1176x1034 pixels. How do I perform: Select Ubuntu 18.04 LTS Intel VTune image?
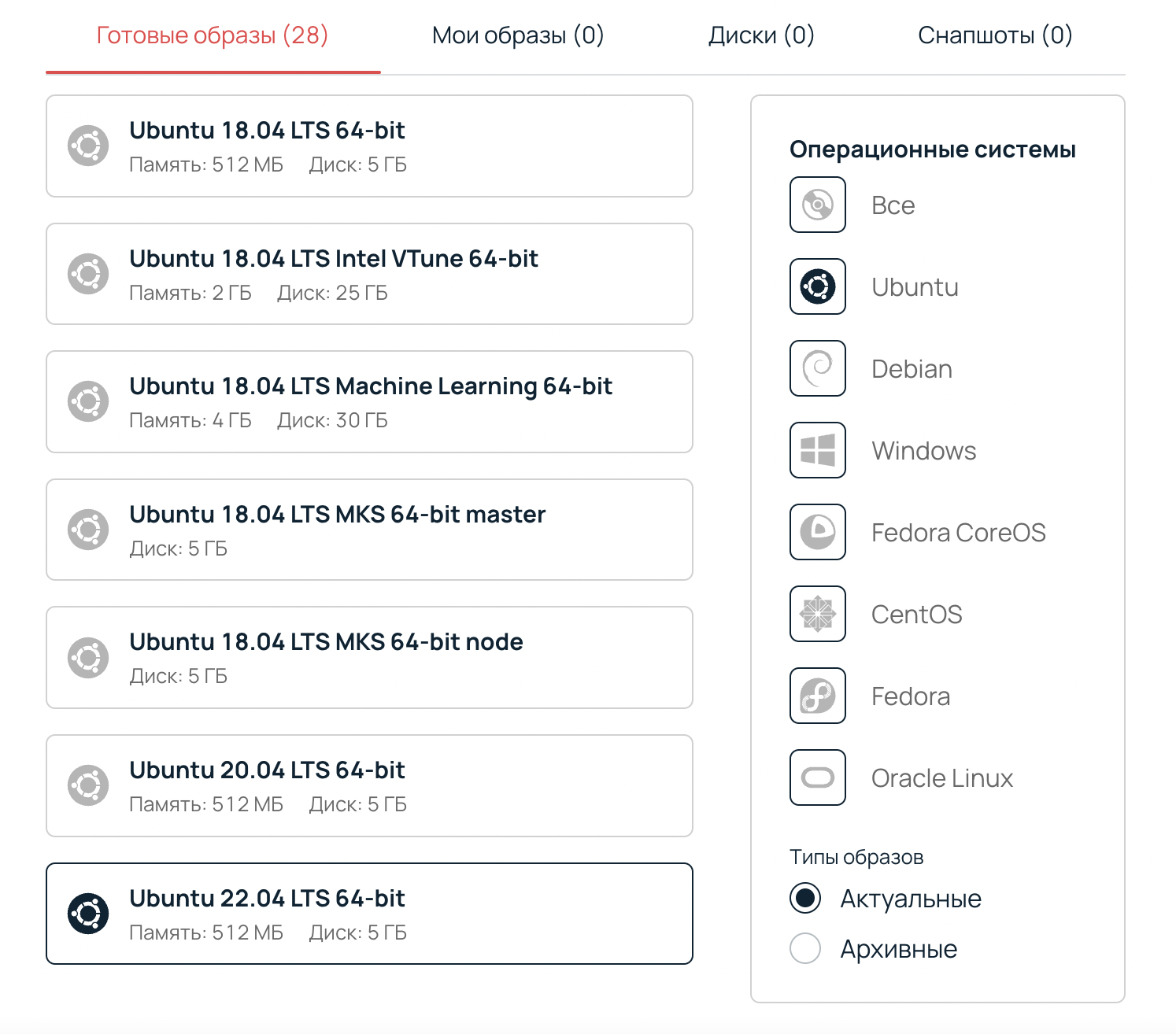point(369,274)
